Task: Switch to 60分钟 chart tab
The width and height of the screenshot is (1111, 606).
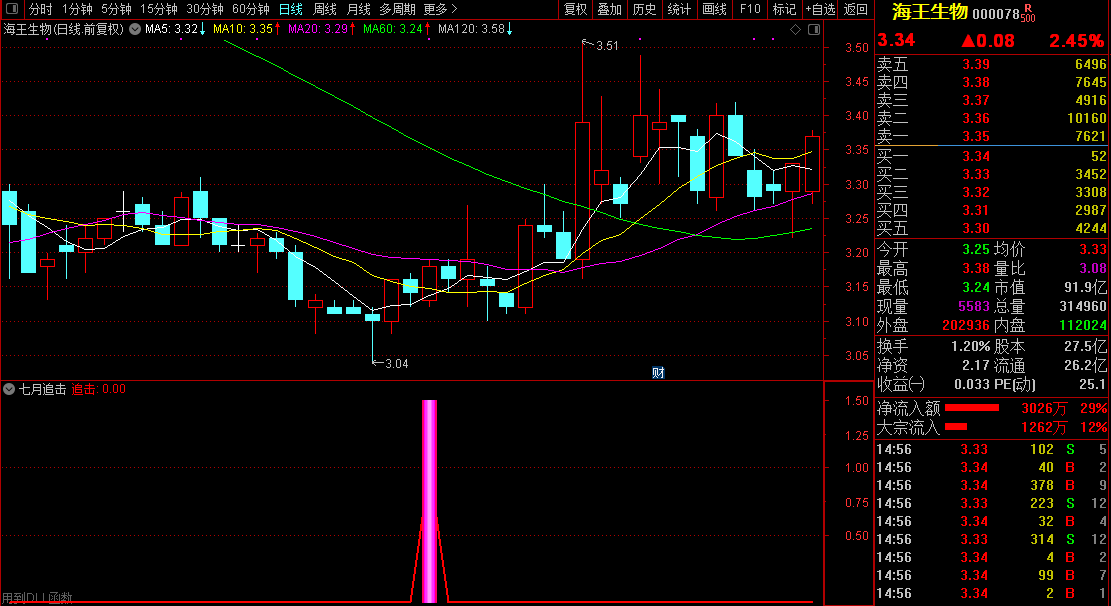Action: [250, 9]
